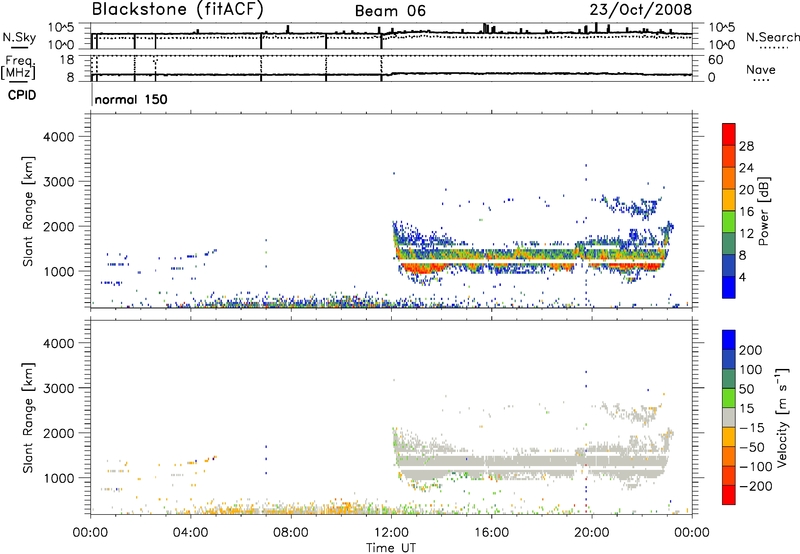
Task: Click the 'Freq. [MHz]' axis label
Action: [x=19, y=67]
